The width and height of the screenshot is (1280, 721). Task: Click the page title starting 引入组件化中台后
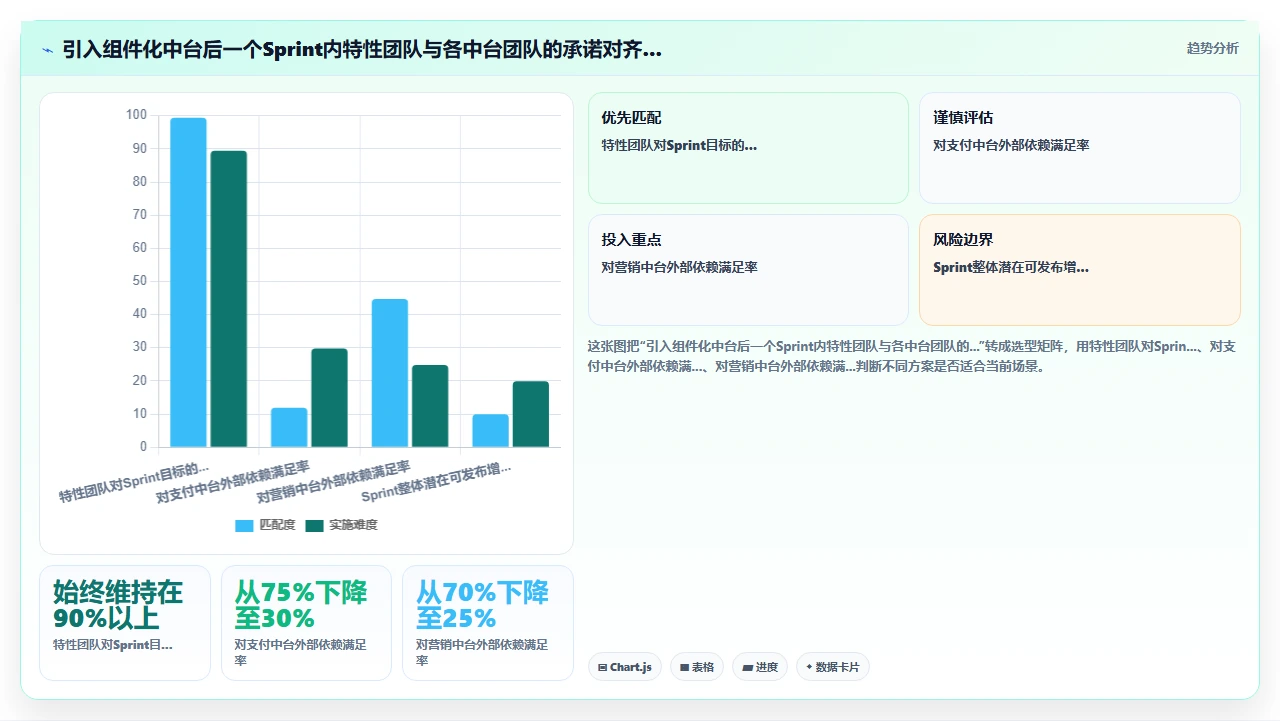(362, 49)
